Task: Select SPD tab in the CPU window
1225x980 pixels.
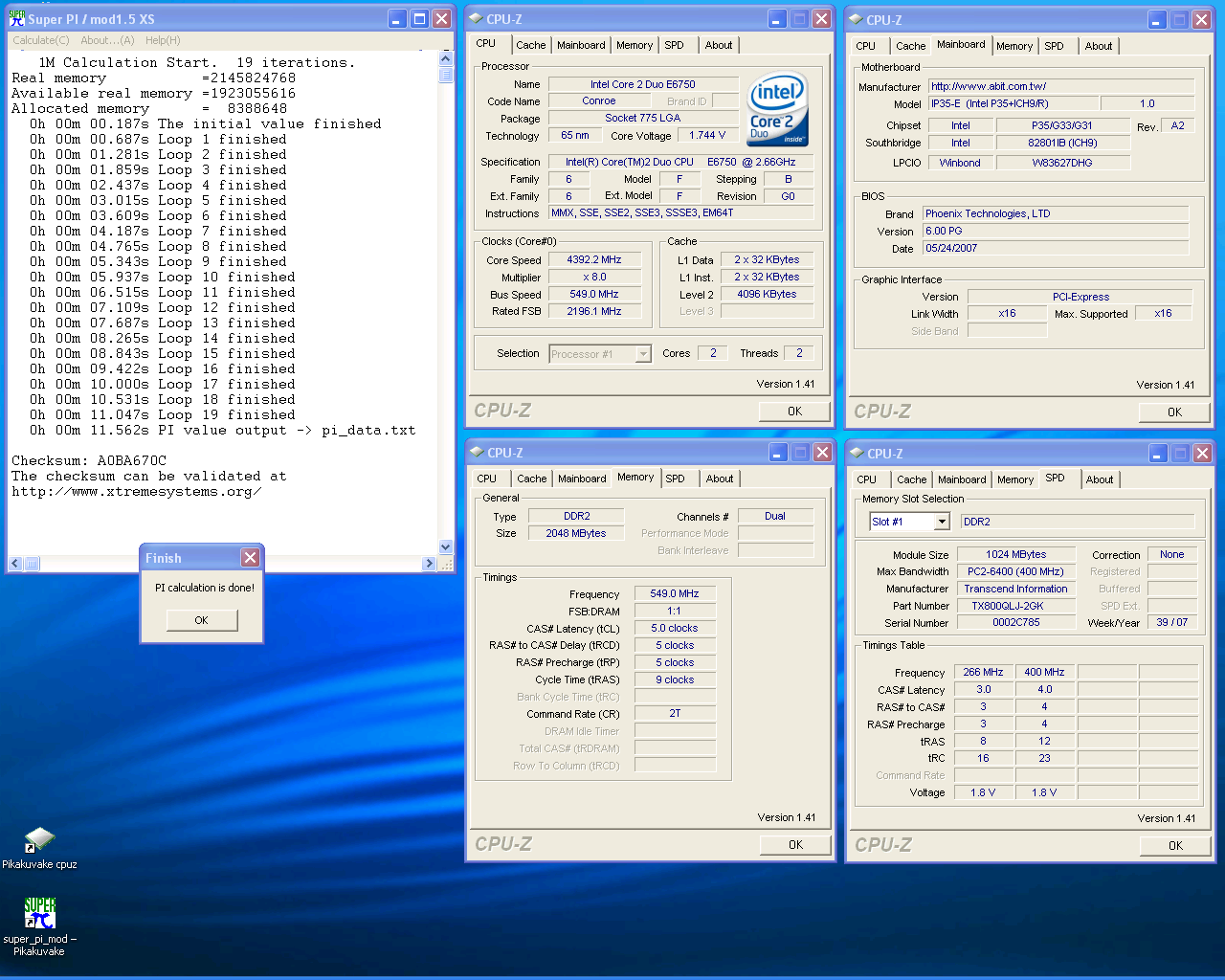Action: [675, 45]
